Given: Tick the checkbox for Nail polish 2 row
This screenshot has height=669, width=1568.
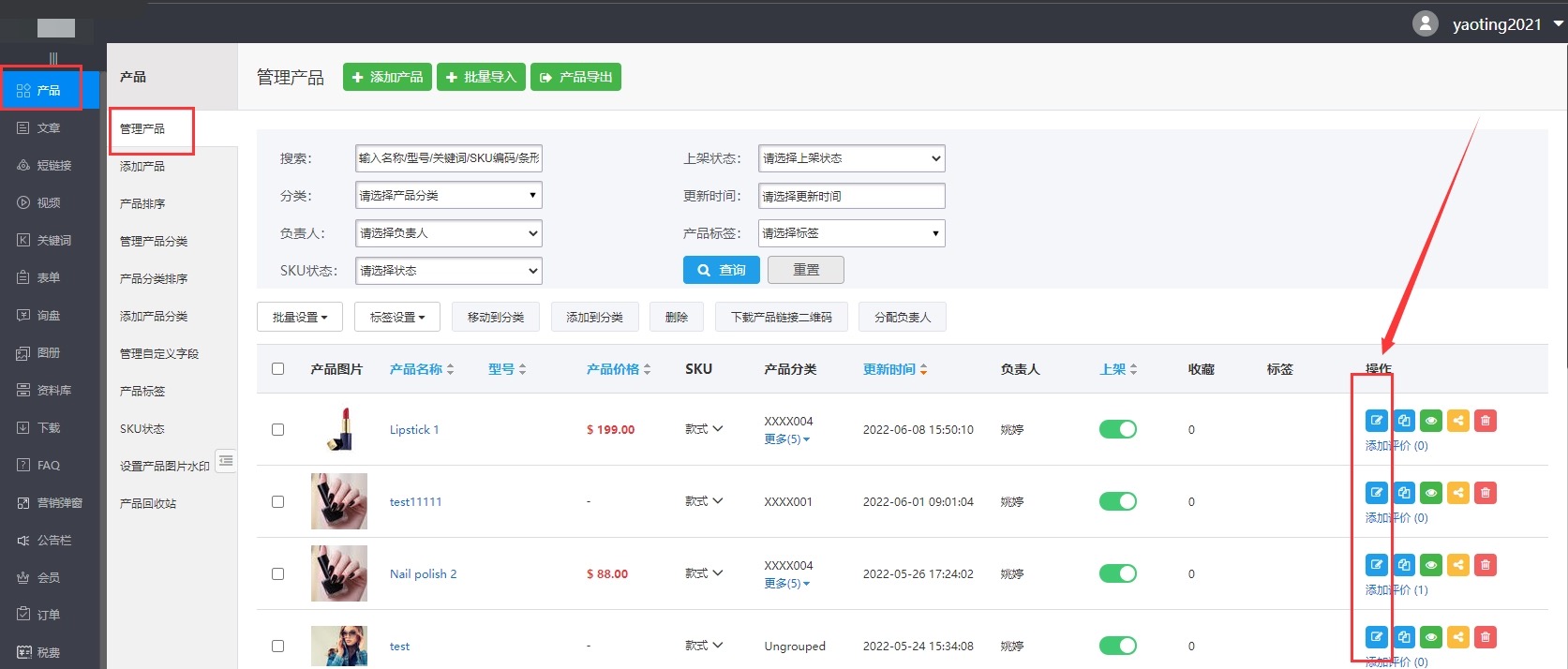Looking at the screenshot, I should (277, 573).
